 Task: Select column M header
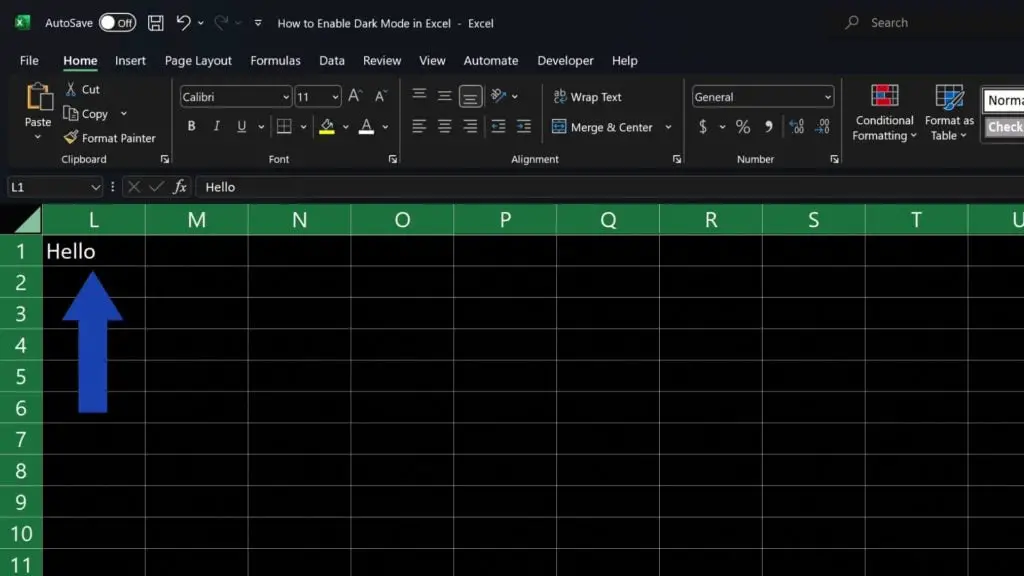click(197, 220)
